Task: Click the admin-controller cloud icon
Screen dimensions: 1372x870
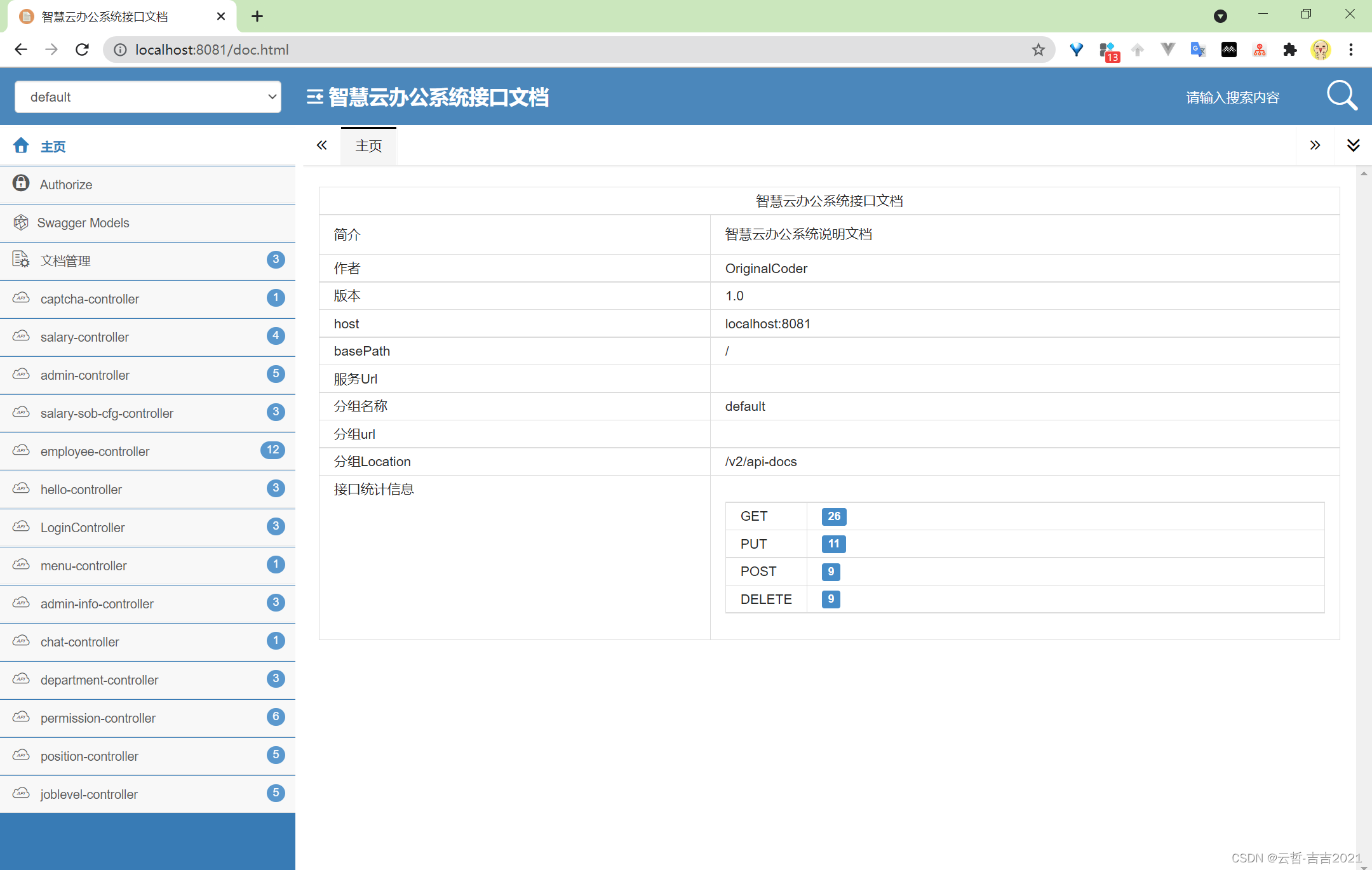Action: coord(22,374)
